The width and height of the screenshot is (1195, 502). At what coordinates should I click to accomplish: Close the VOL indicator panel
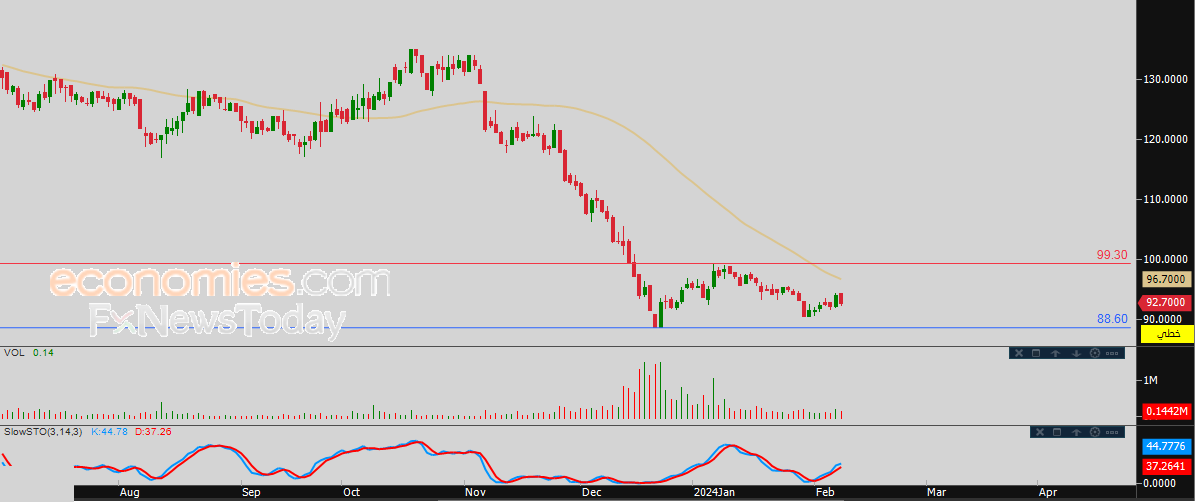point(1019,353)
